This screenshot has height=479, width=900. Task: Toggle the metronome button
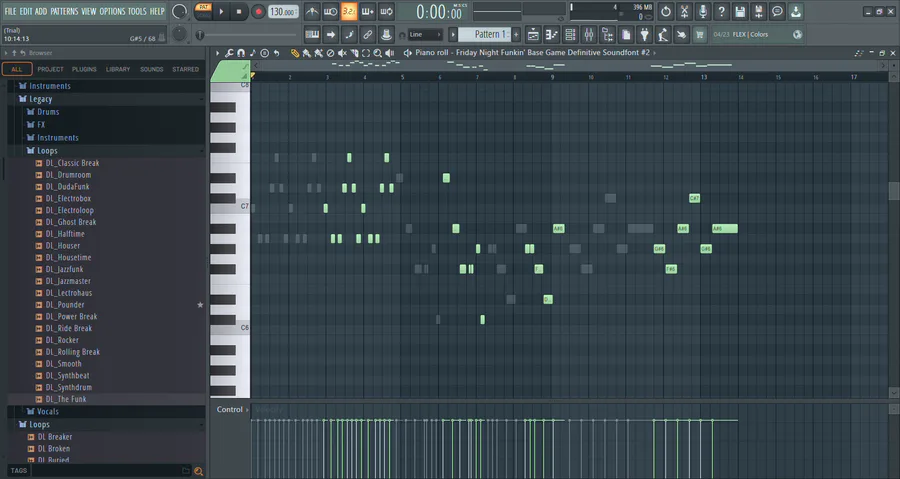(x=312, y=11)
